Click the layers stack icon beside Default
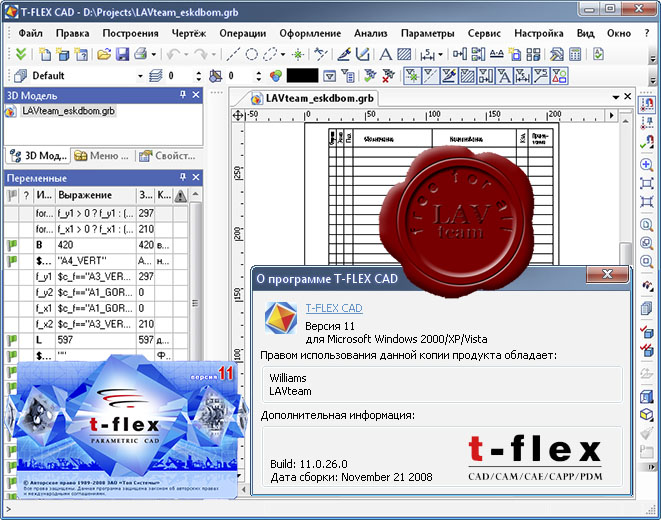 [x=156, y=76]
